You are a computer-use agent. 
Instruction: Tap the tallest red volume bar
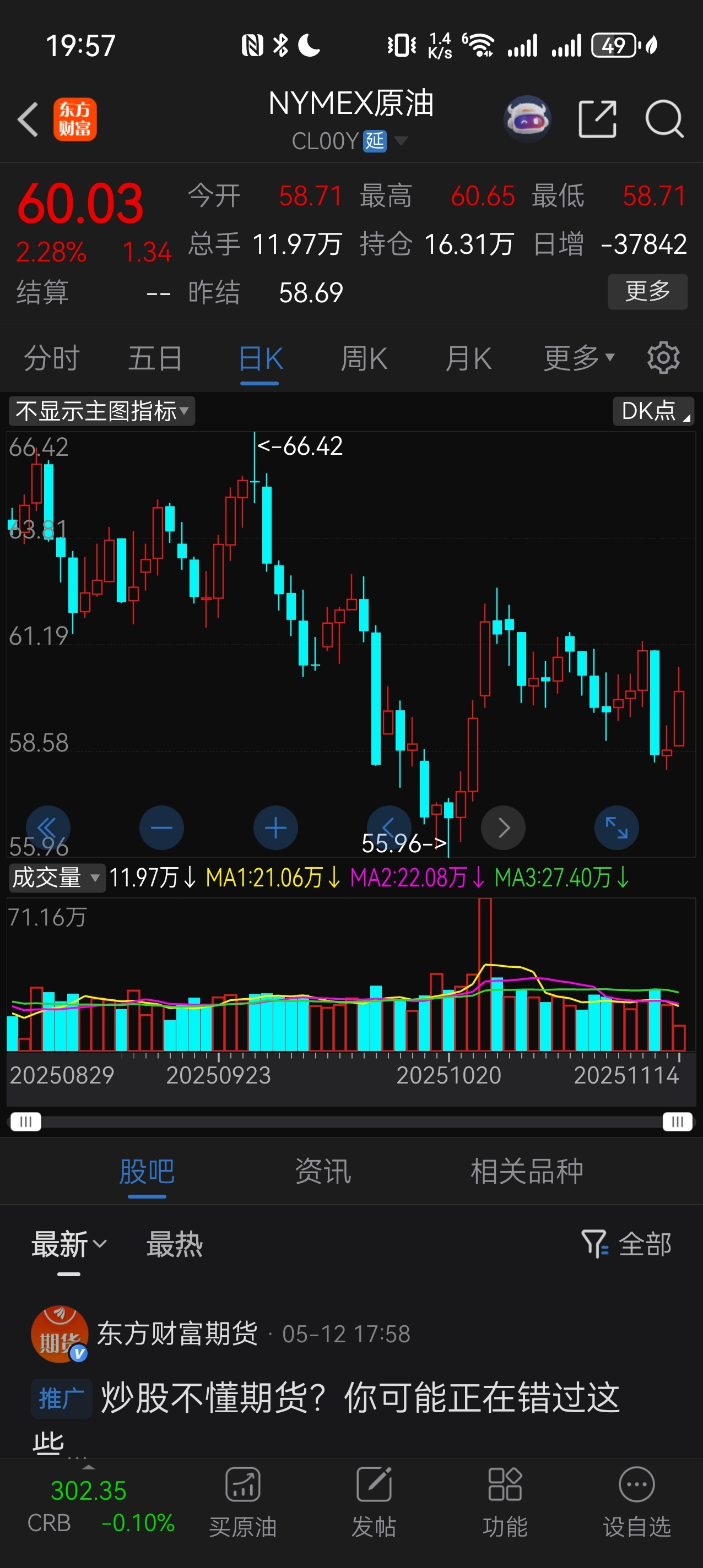[x=485, y=974]
